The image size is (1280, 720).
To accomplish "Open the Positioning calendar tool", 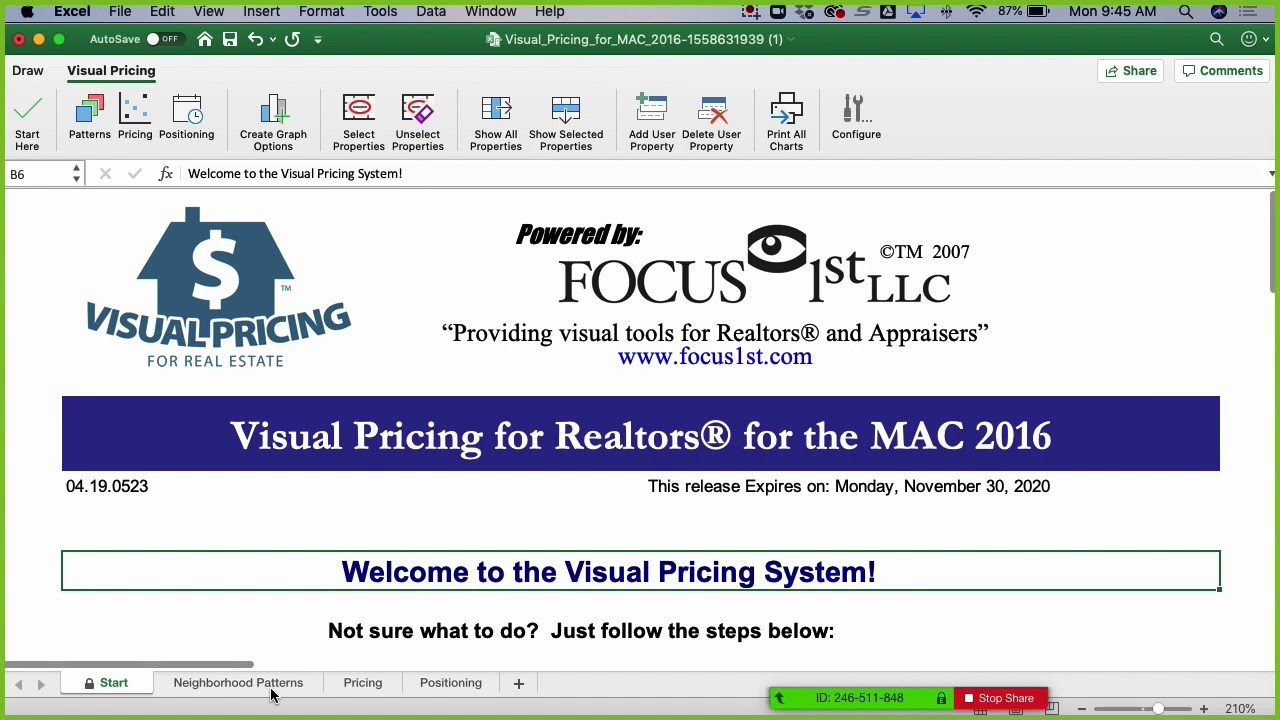I will pyautogui.click(x=186, y=117).
